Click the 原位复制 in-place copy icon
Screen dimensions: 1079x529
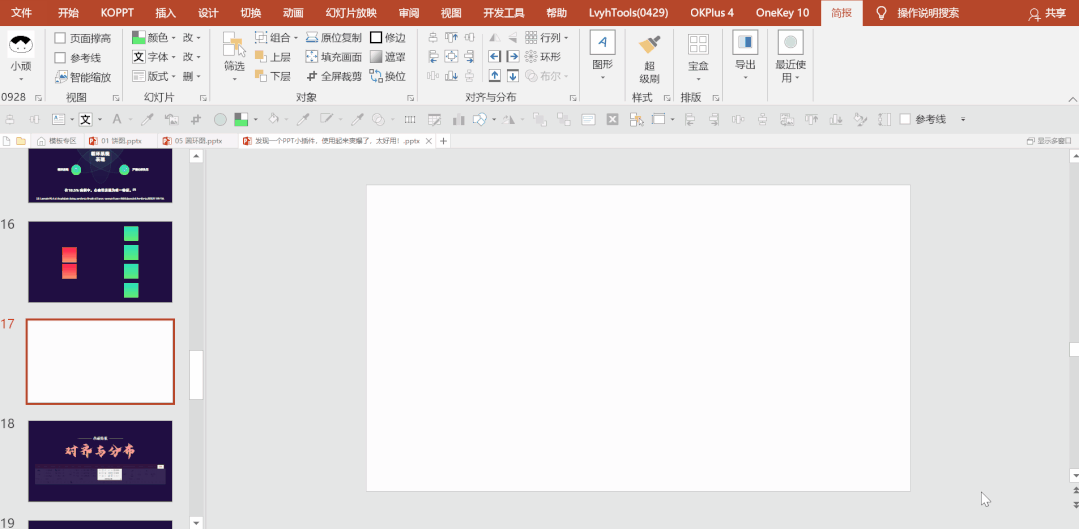312,38
